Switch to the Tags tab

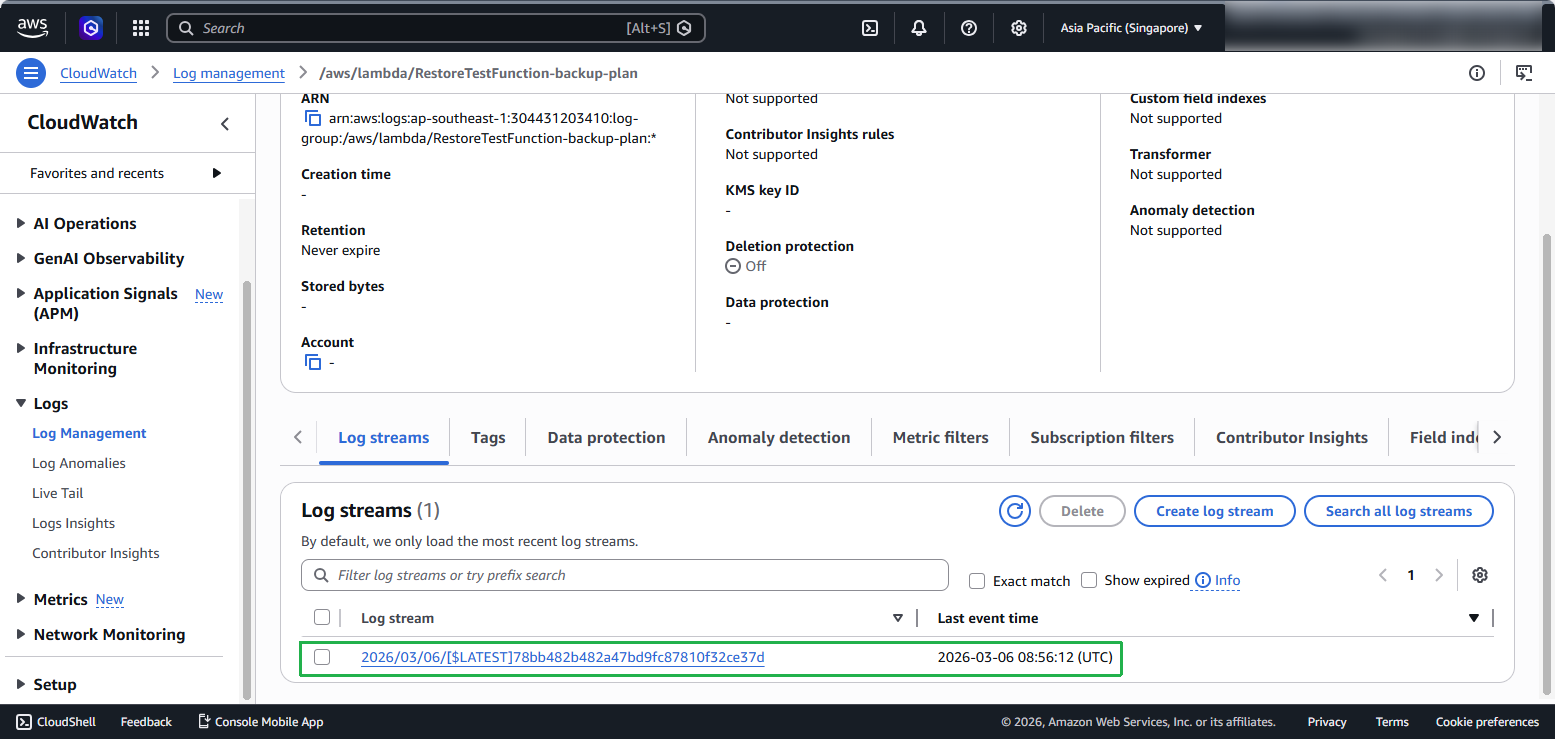tap(488, 437)
